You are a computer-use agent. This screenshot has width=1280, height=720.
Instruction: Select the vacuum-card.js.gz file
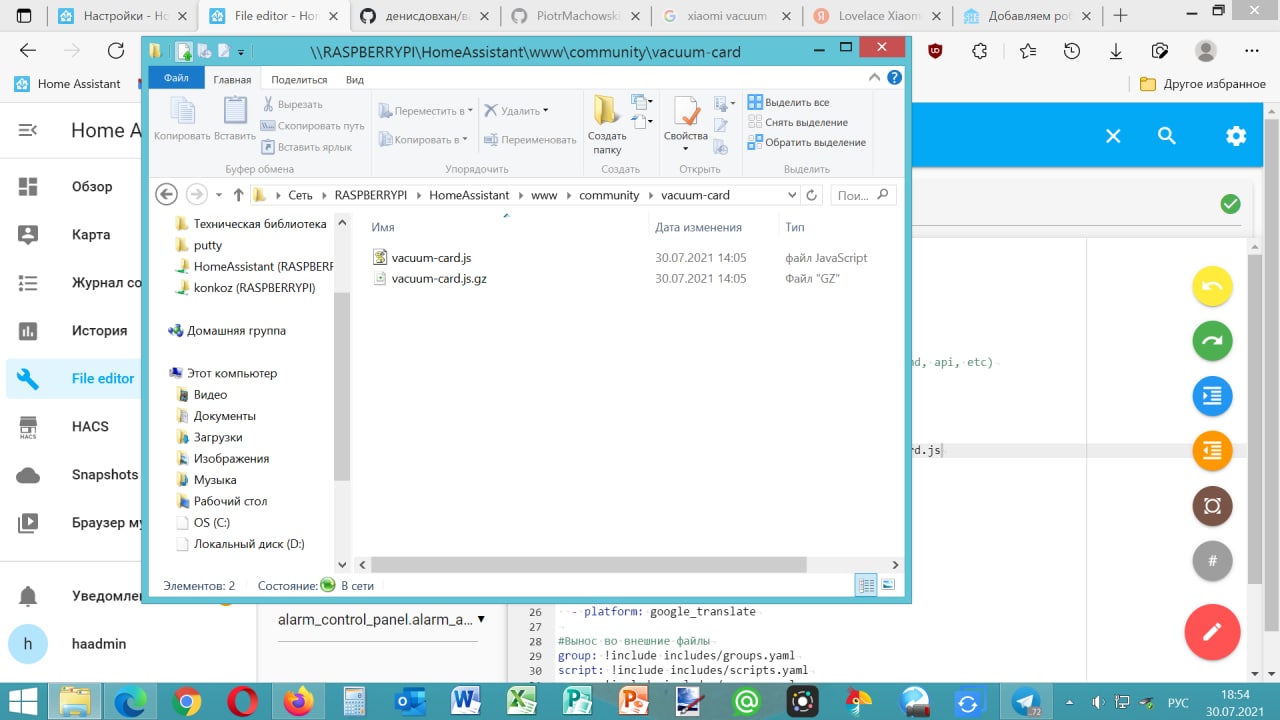[439, 279]
